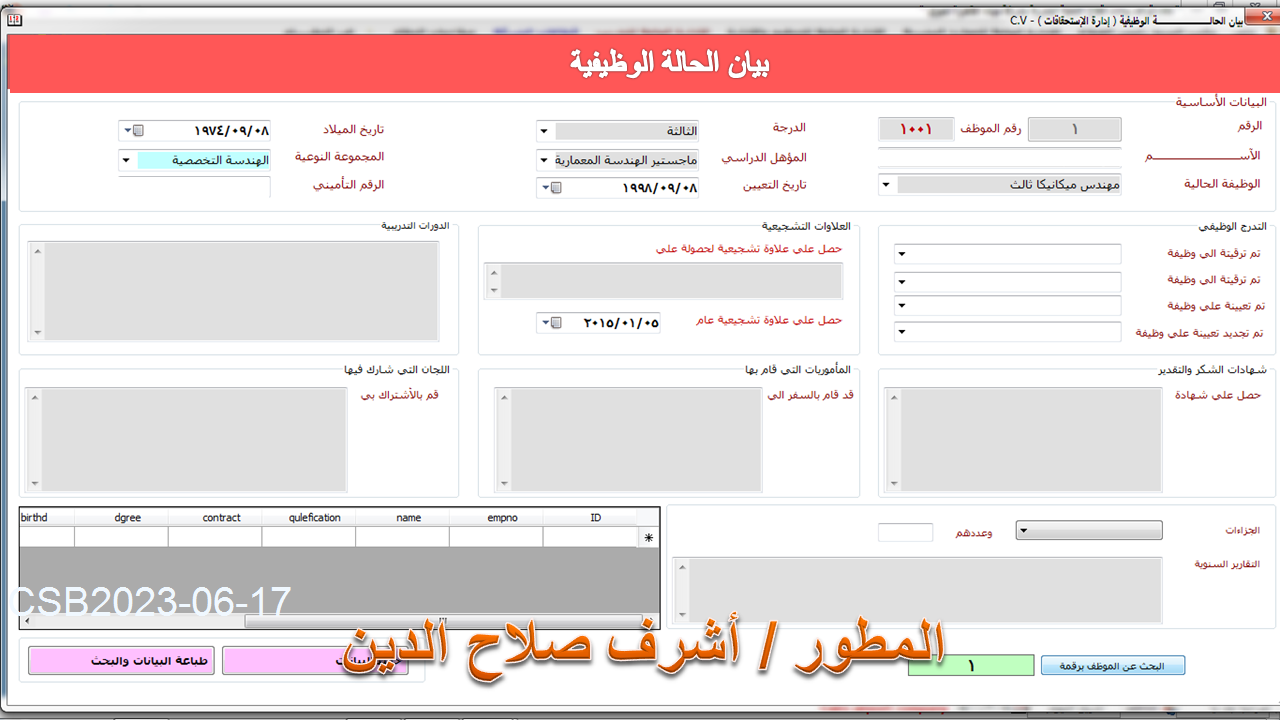The image size is (1280, 720).
Task: Click the green employee number search box
Action: pos(970,666)
